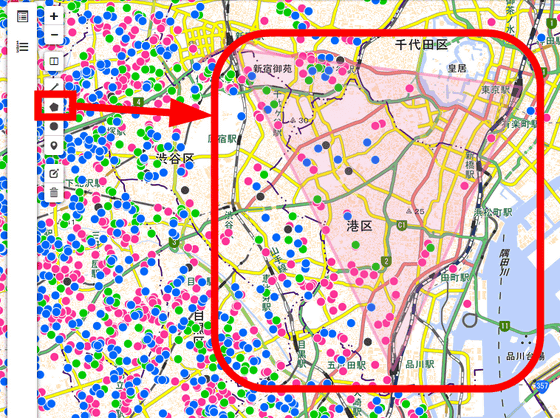This screenshot has width=560, height=418.
Task: Click the 五反田駅 station label
Action: [346, 365]
